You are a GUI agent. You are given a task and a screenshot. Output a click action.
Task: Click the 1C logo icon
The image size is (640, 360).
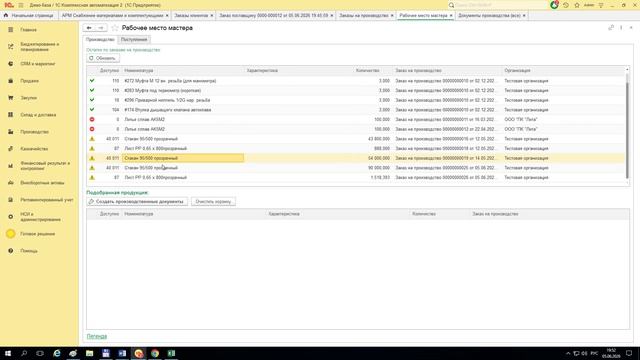pyautogui.click(x=9, y=5)
